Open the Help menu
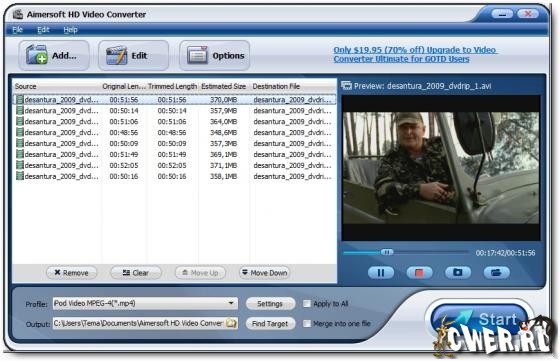This screenshot has width=560, height=361. pos(70,30)
